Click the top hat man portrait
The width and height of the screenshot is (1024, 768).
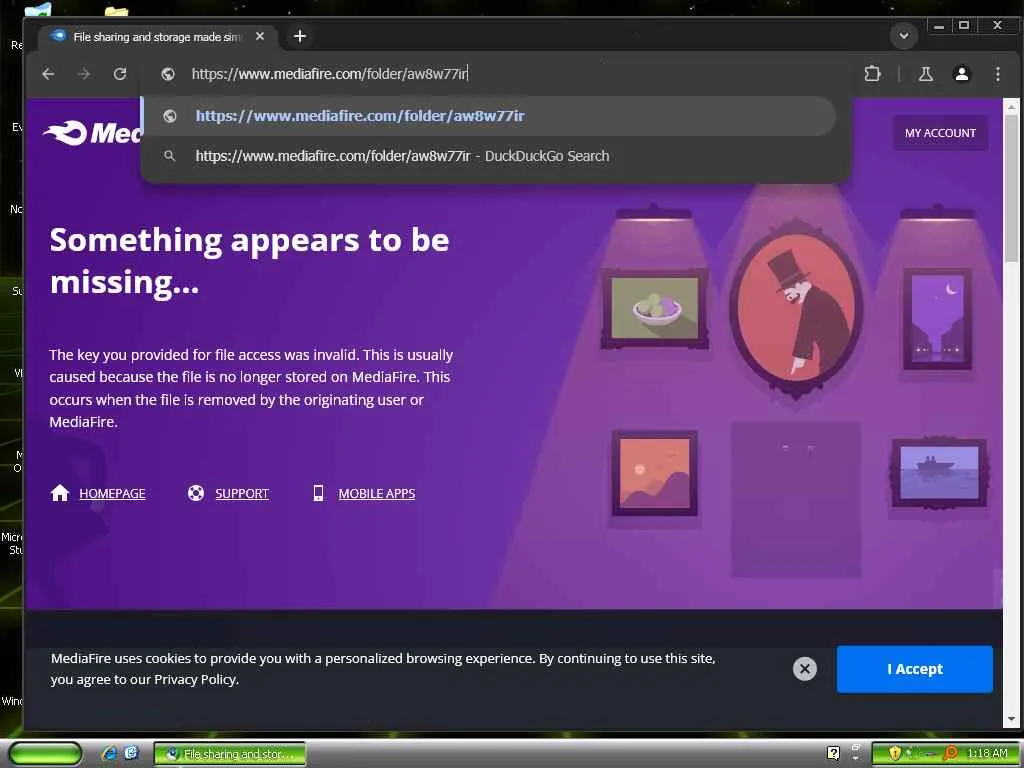[x=796, y=308]
